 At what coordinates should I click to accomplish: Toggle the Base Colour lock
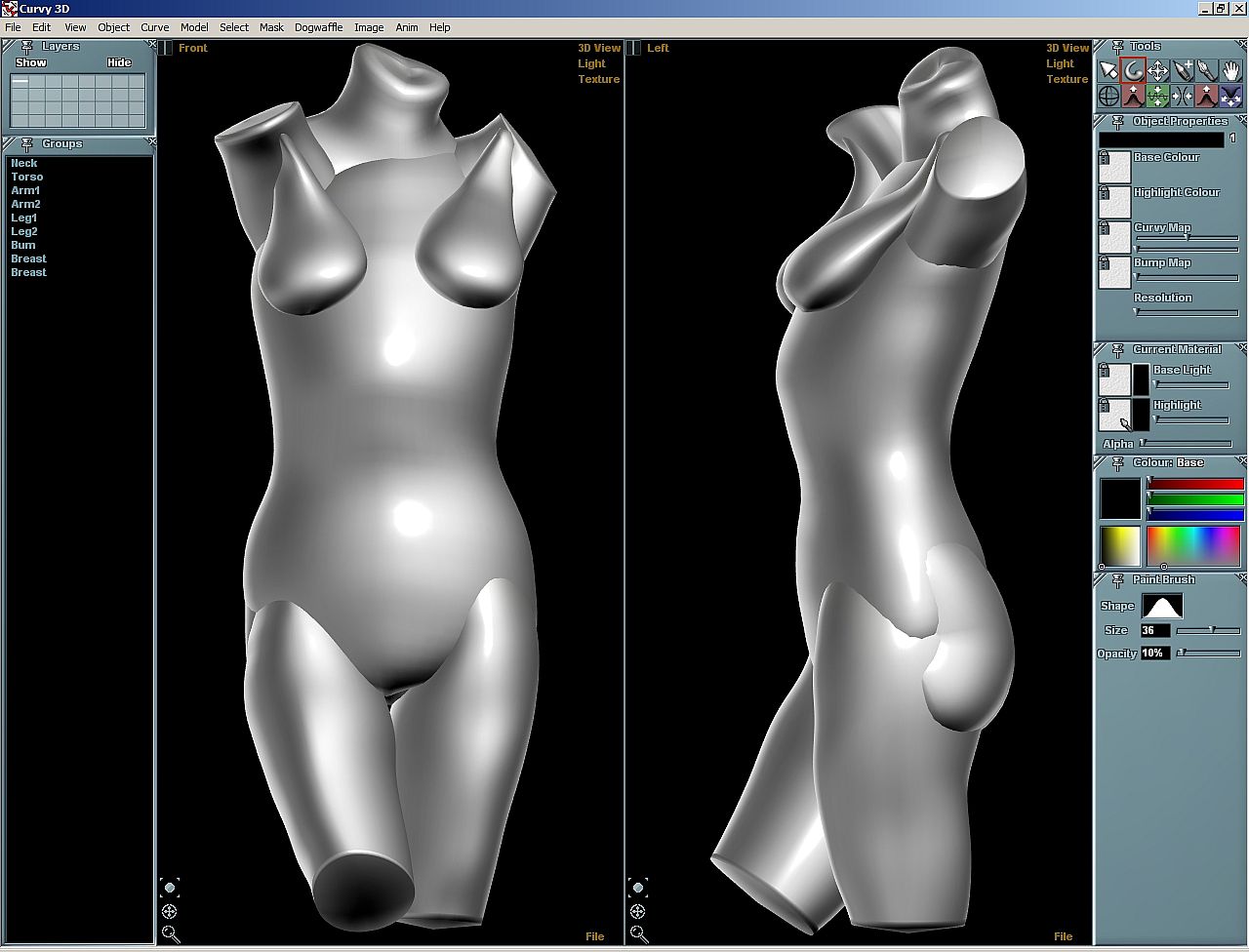pos(1104,156)
